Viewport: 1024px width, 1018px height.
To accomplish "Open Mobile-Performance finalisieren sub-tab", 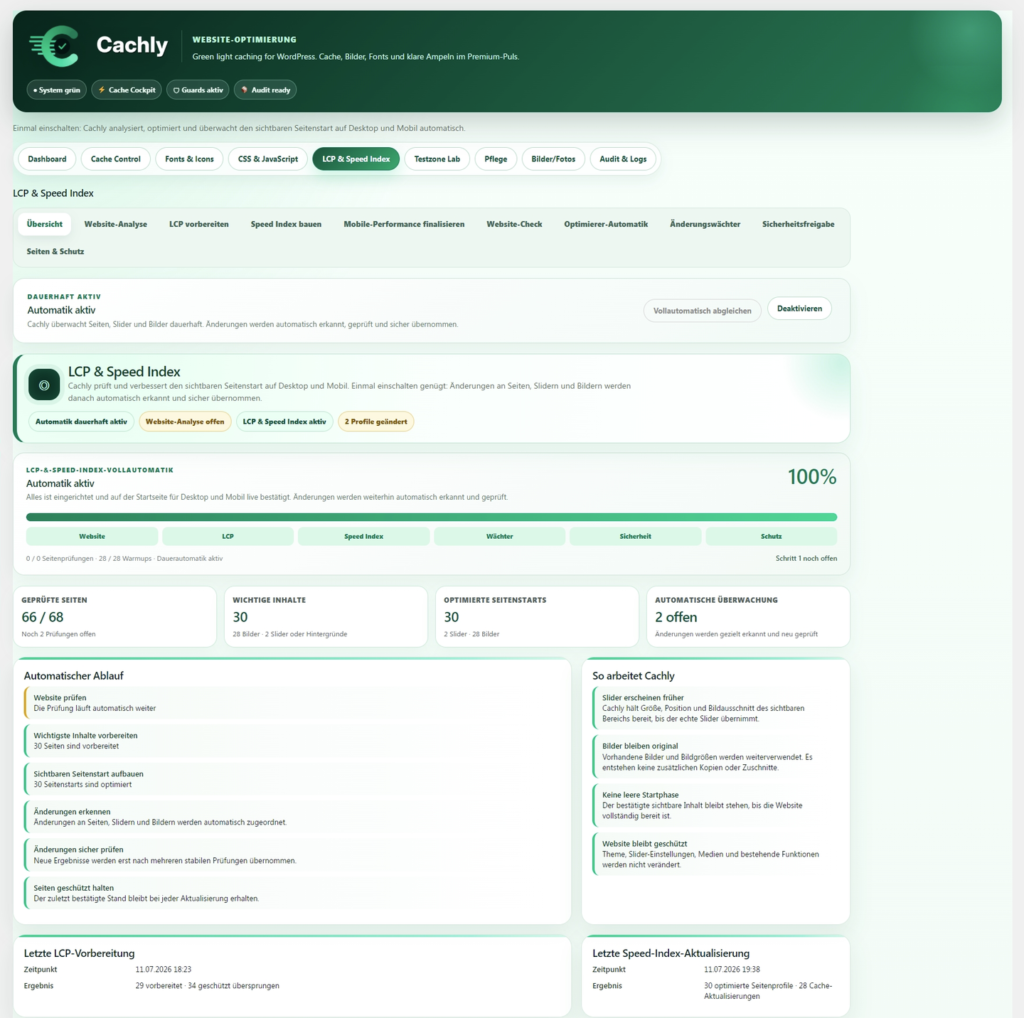I will pyautogui.click(x=404, y=224).
